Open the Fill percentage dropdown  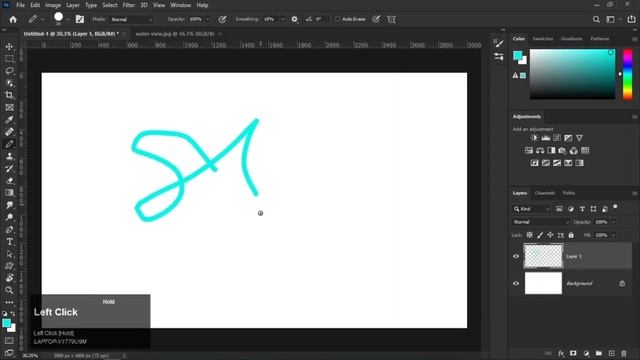pos(613,235)
